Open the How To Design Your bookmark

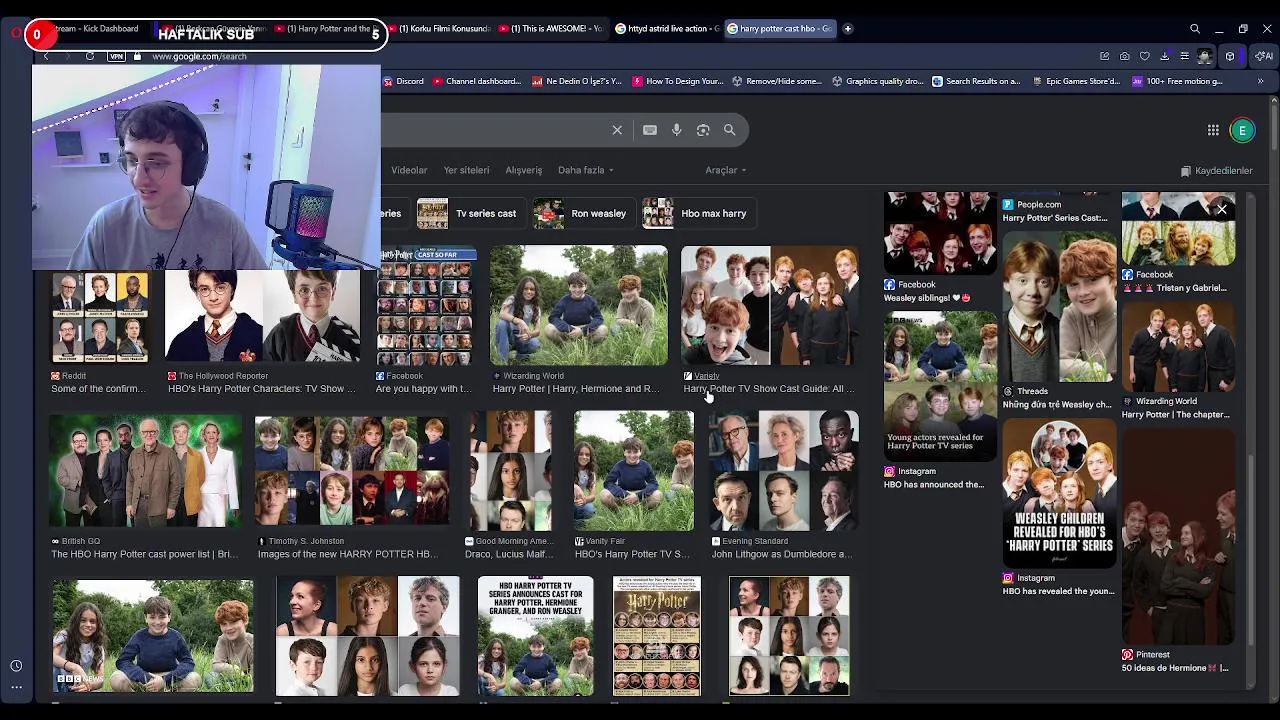(x=678, y=81)
